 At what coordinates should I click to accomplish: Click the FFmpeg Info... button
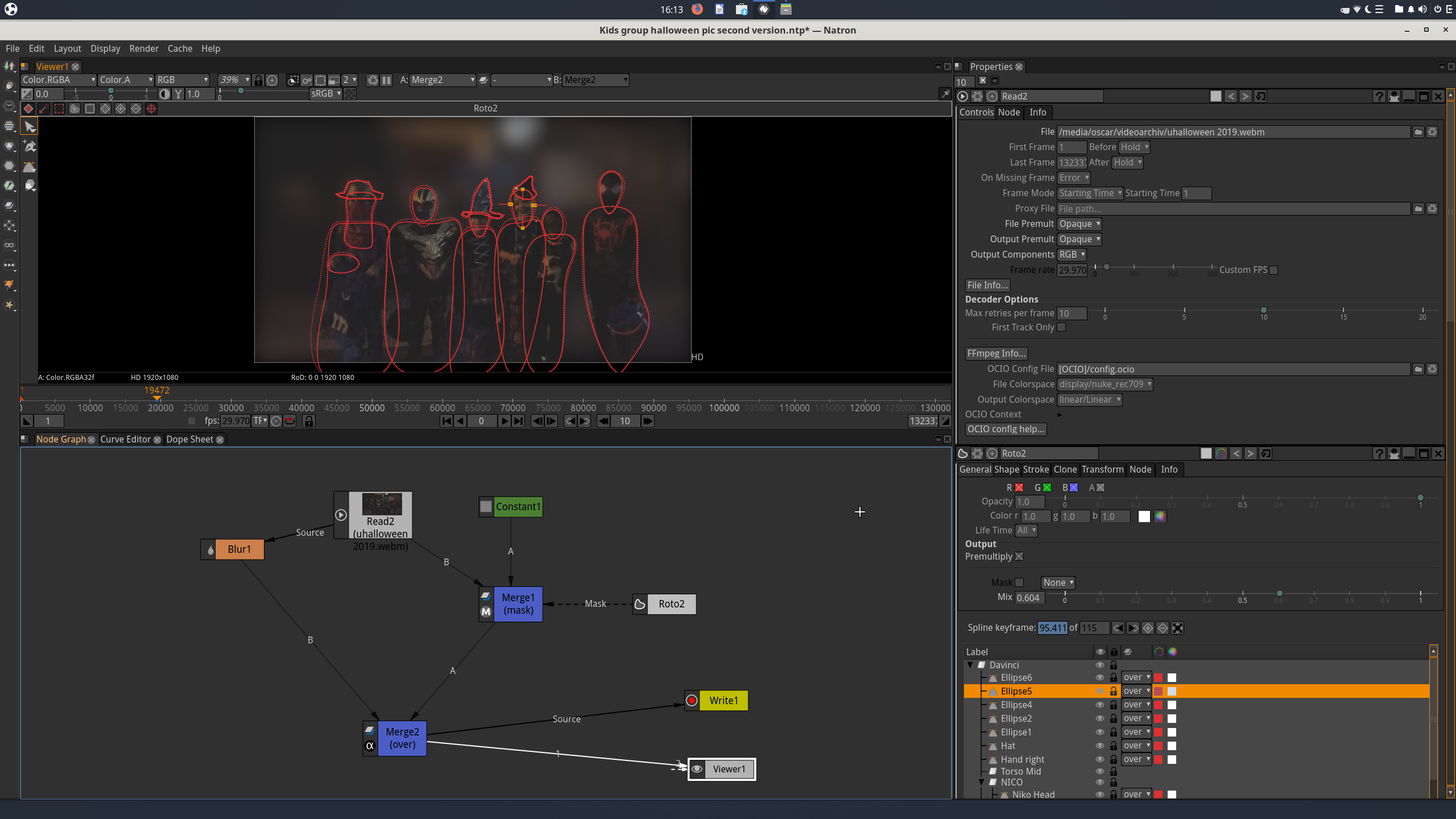[996, 354]
